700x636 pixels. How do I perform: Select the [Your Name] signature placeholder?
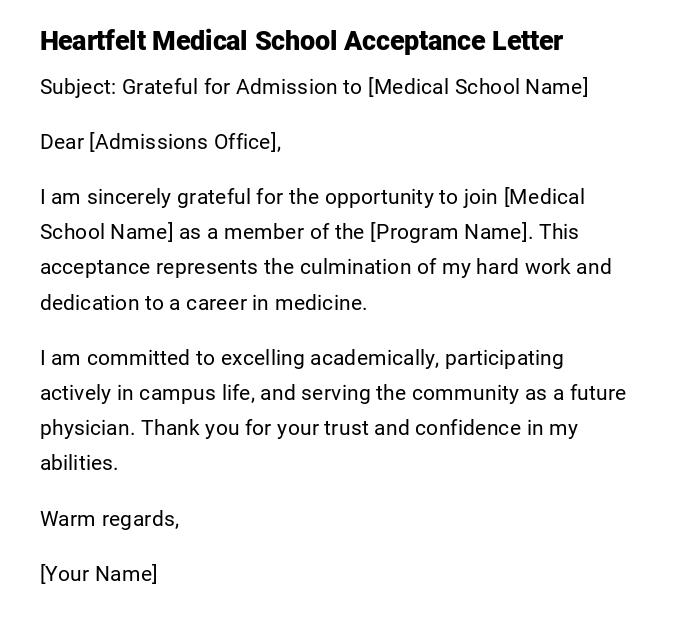[x=98, y=574]
